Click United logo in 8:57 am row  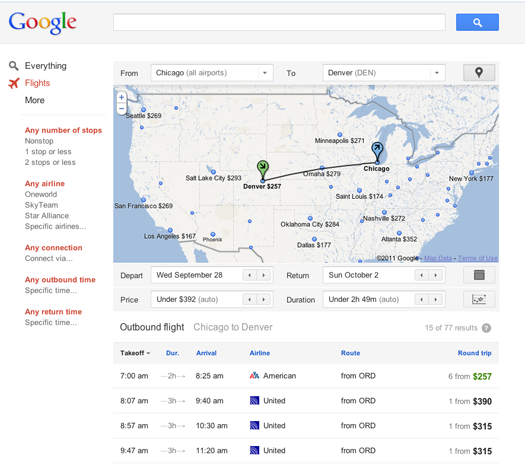pyautogui.click(x=254, y=425)
